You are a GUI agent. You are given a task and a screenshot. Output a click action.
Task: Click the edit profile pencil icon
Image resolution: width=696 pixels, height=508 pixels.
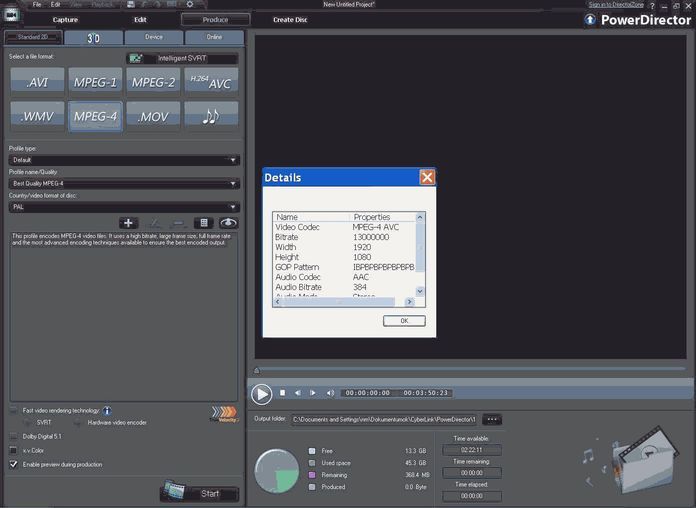point(154,223)
